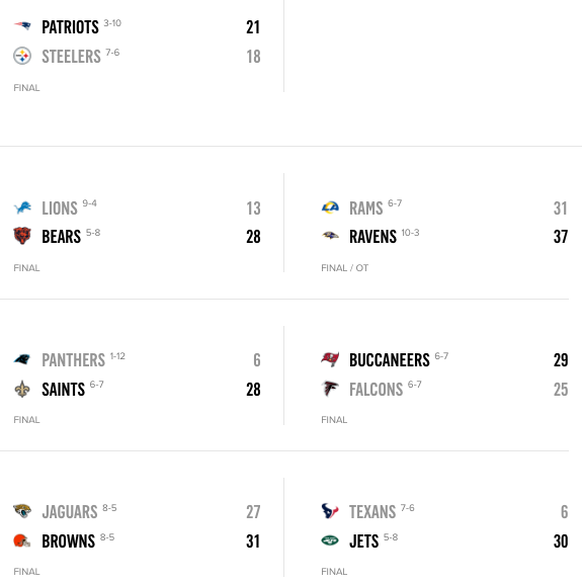The image size is (582, 585).
Task: Select the Buccaneers flag logo
Action: point(330,359)
